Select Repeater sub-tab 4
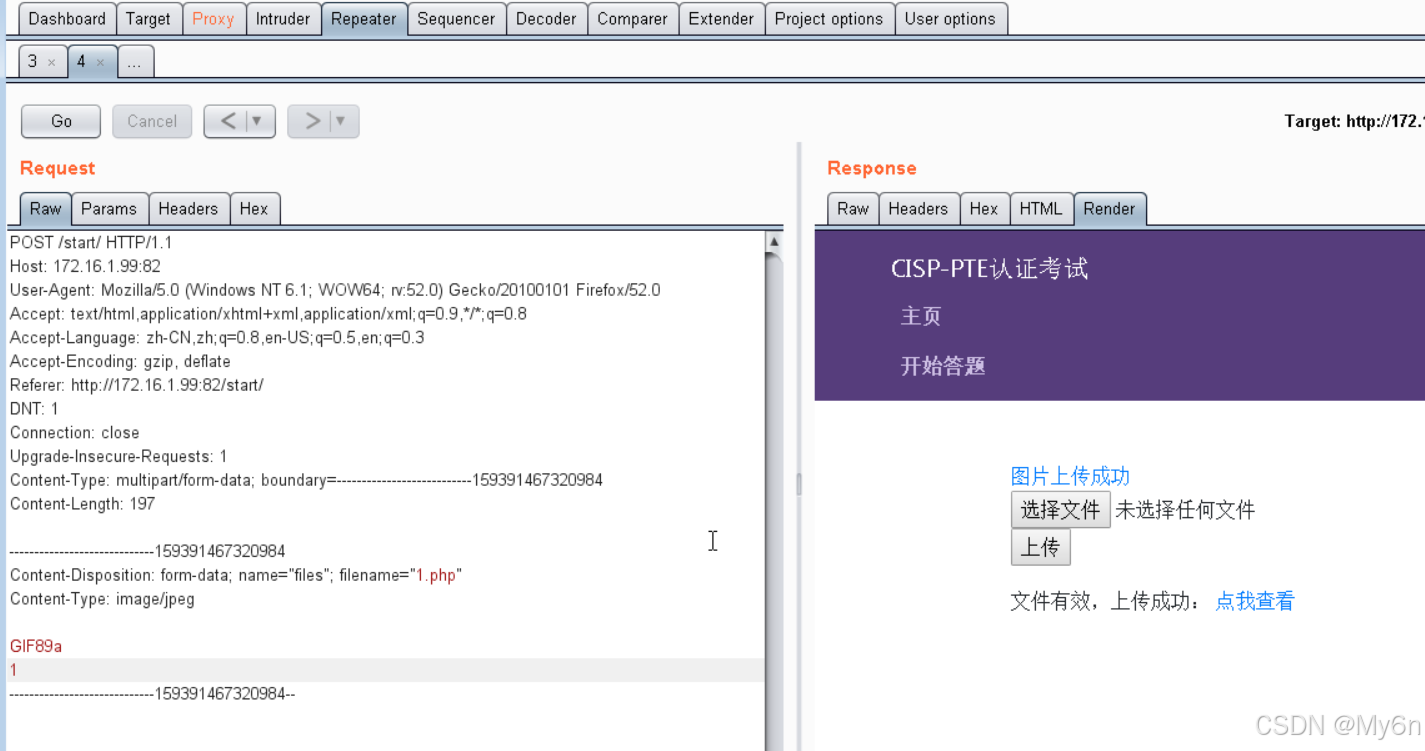The height and width of the screenshot is (751, 1425). pyautogui.click(x=82, y=62)
